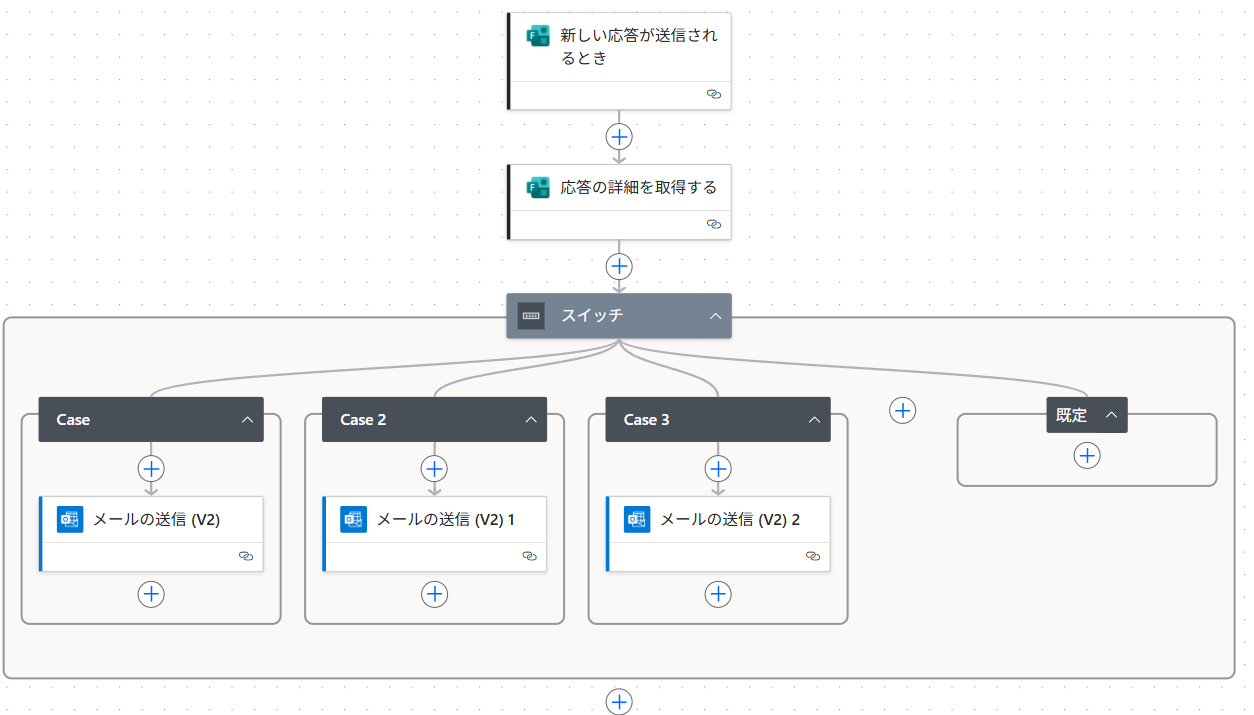Click the connection link icon on the trigger card
The image size is (1254, 715).
click(x=713, y=94)
